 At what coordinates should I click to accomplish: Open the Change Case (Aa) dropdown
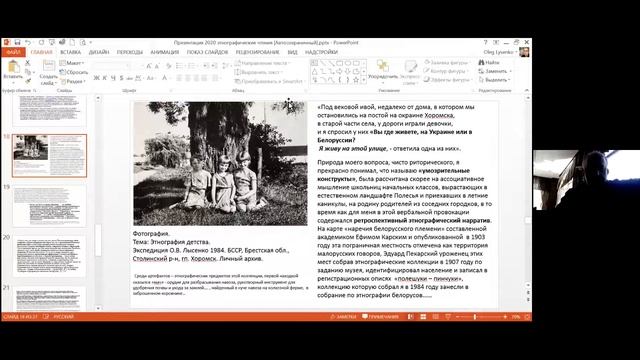click(151, 78)
